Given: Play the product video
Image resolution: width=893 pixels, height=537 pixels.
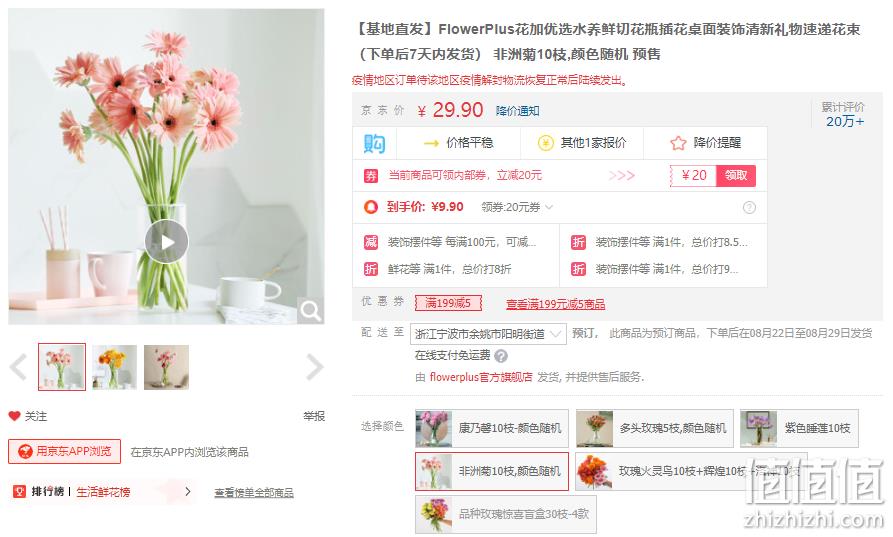Looking at the screenshot, I should 166,241.
